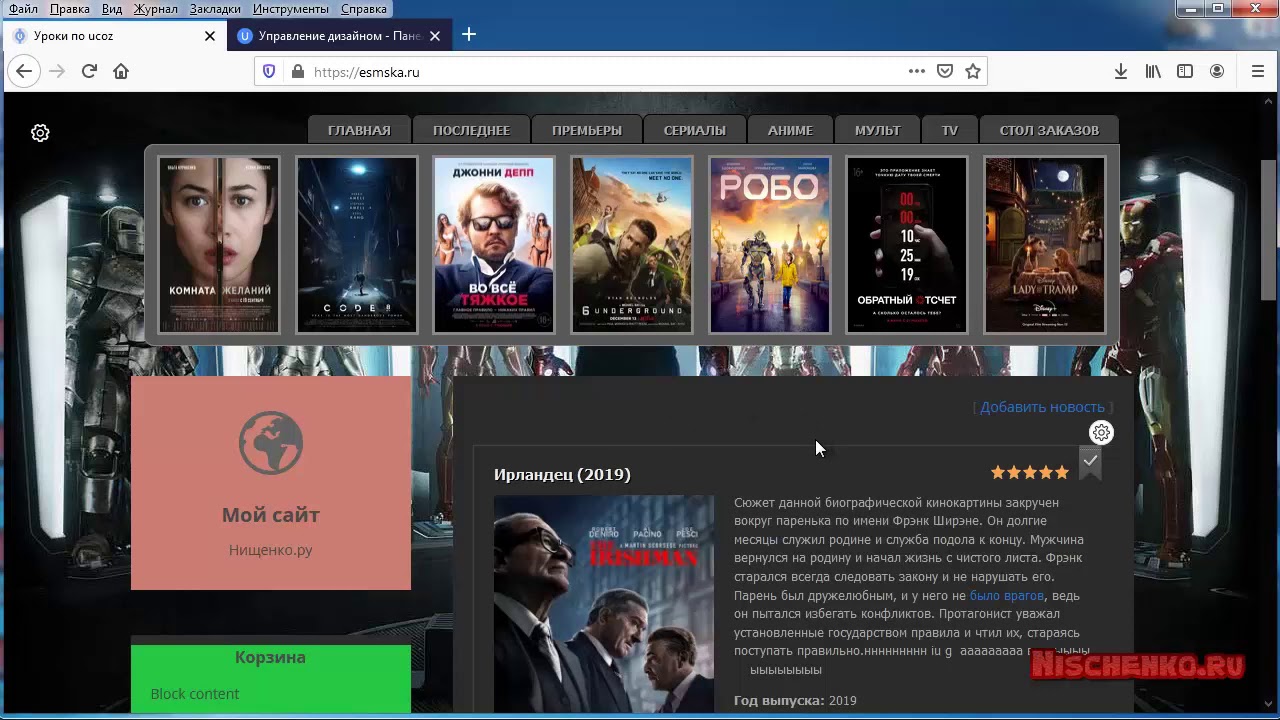
Task: Open the МУЛЬТ section
Action: [x=878, y=130]
